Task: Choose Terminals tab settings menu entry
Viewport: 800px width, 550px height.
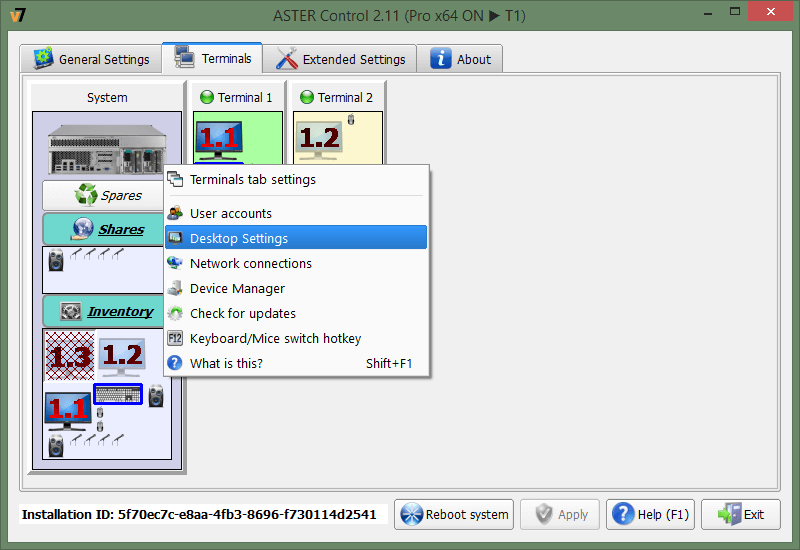Action: (x=296, y=180)
